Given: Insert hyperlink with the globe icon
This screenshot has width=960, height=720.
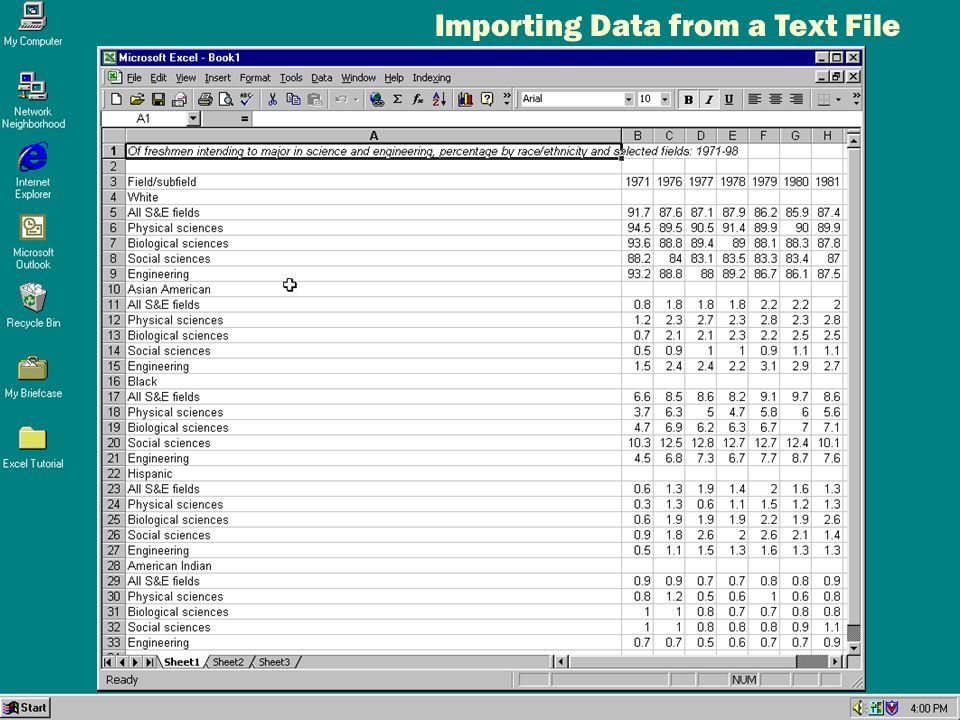Looking at the screenshot, I should click(377, 99).
